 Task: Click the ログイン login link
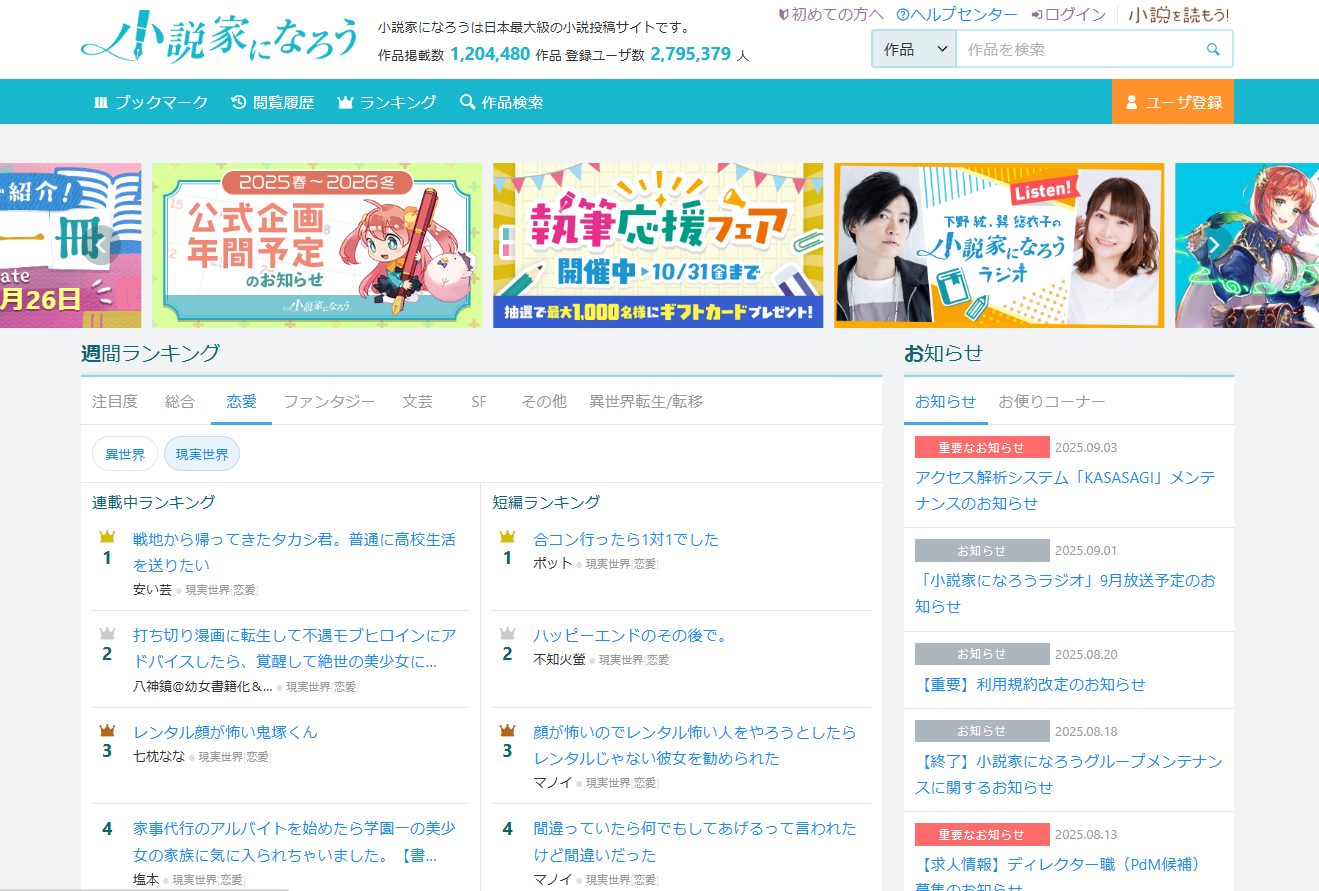click(1068, 15)
